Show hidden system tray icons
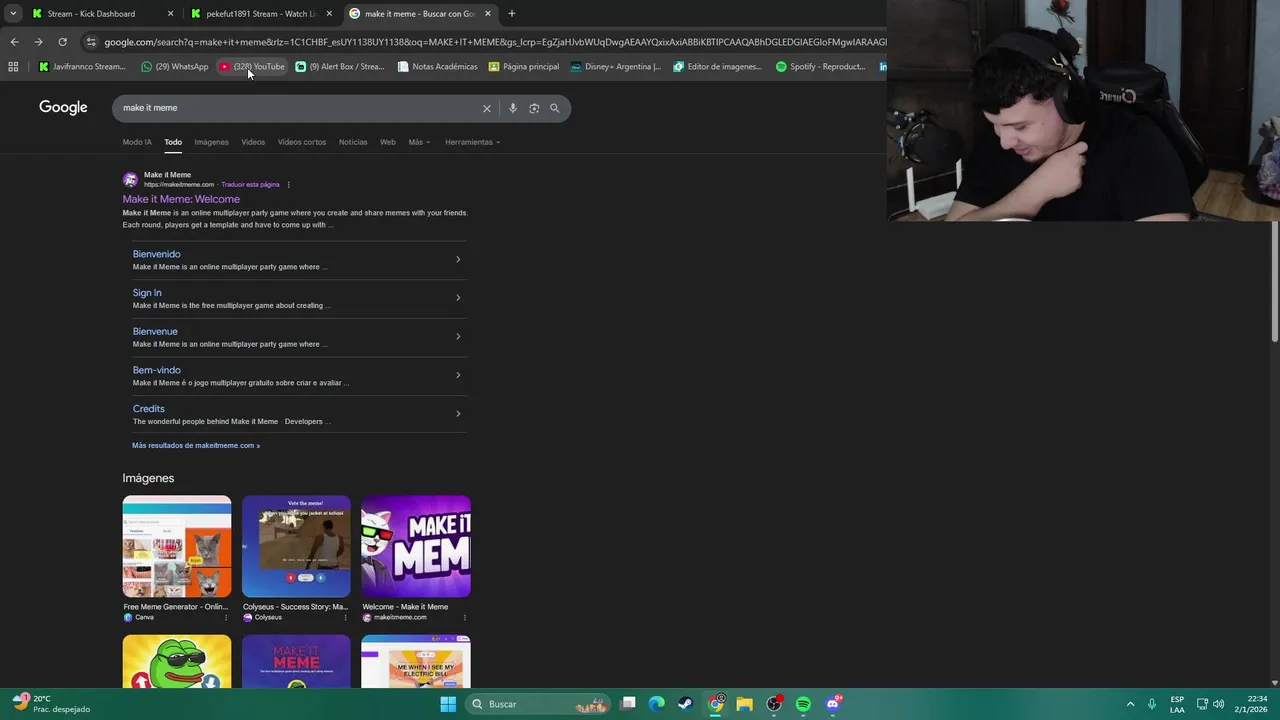The width and height of the screenshot is (1280, 720). 1130,704
